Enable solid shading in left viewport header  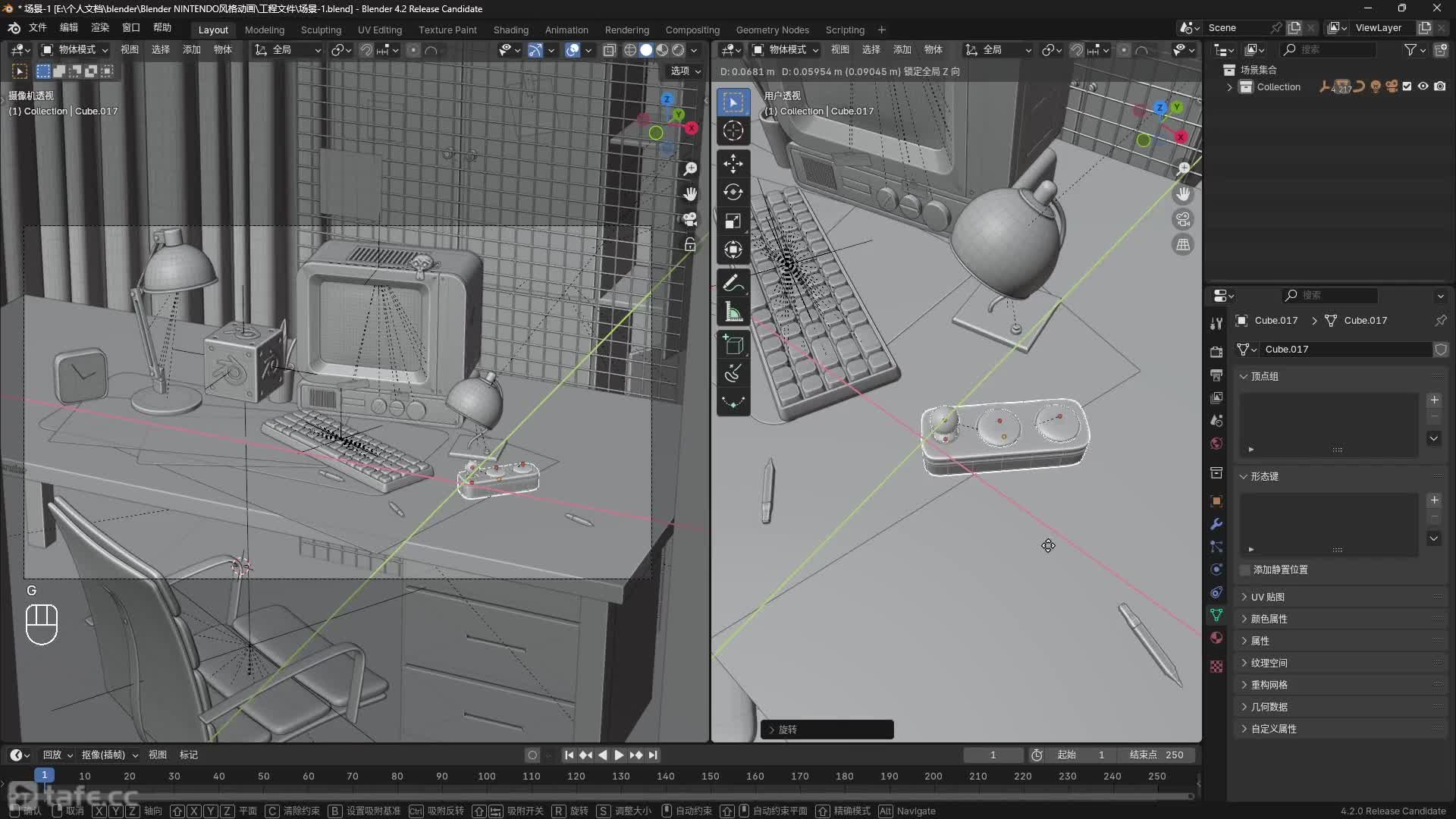click(x=646, y=50)
